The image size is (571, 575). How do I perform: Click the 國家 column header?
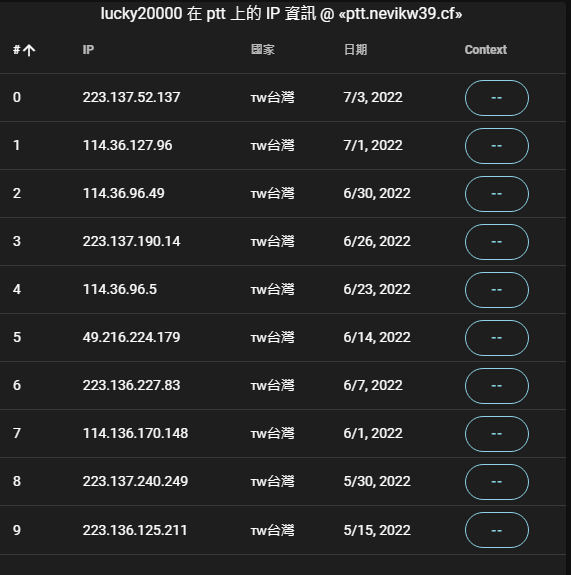(263, 50)
